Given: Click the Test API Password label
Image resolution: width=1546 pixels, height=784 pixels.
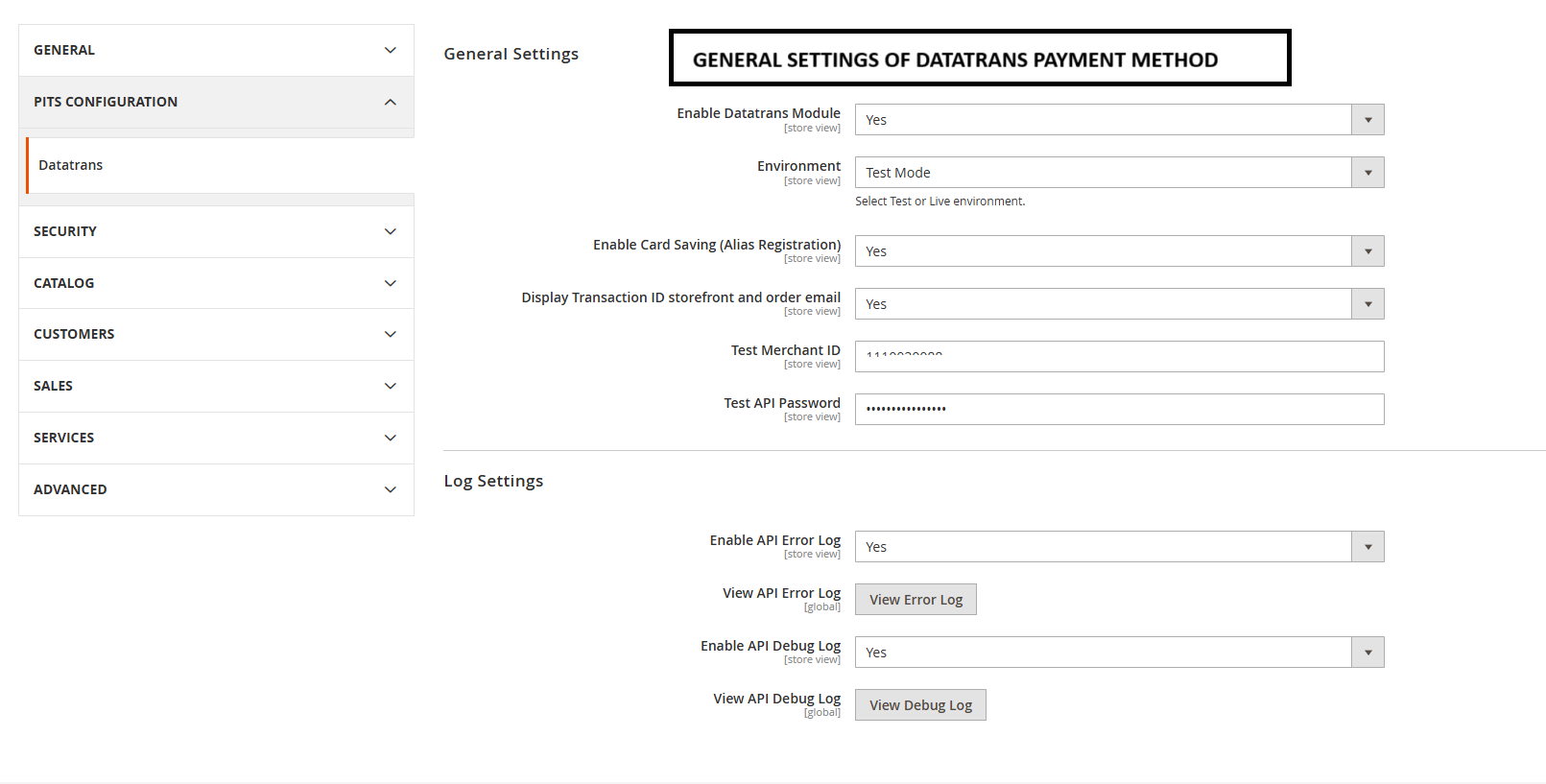Looking at the screenshot, I should click(782, 403).
